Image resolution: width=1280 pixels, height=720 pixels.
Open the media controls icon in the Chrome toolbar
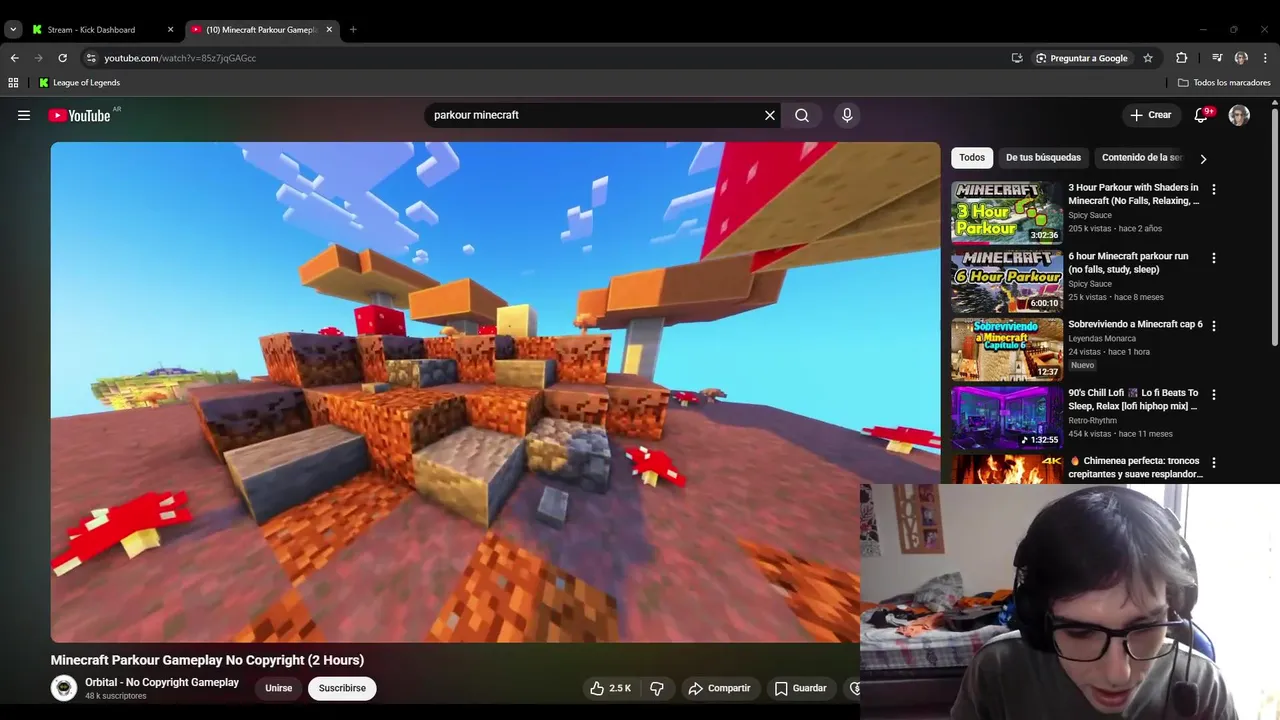click(x=1217, y=58)
